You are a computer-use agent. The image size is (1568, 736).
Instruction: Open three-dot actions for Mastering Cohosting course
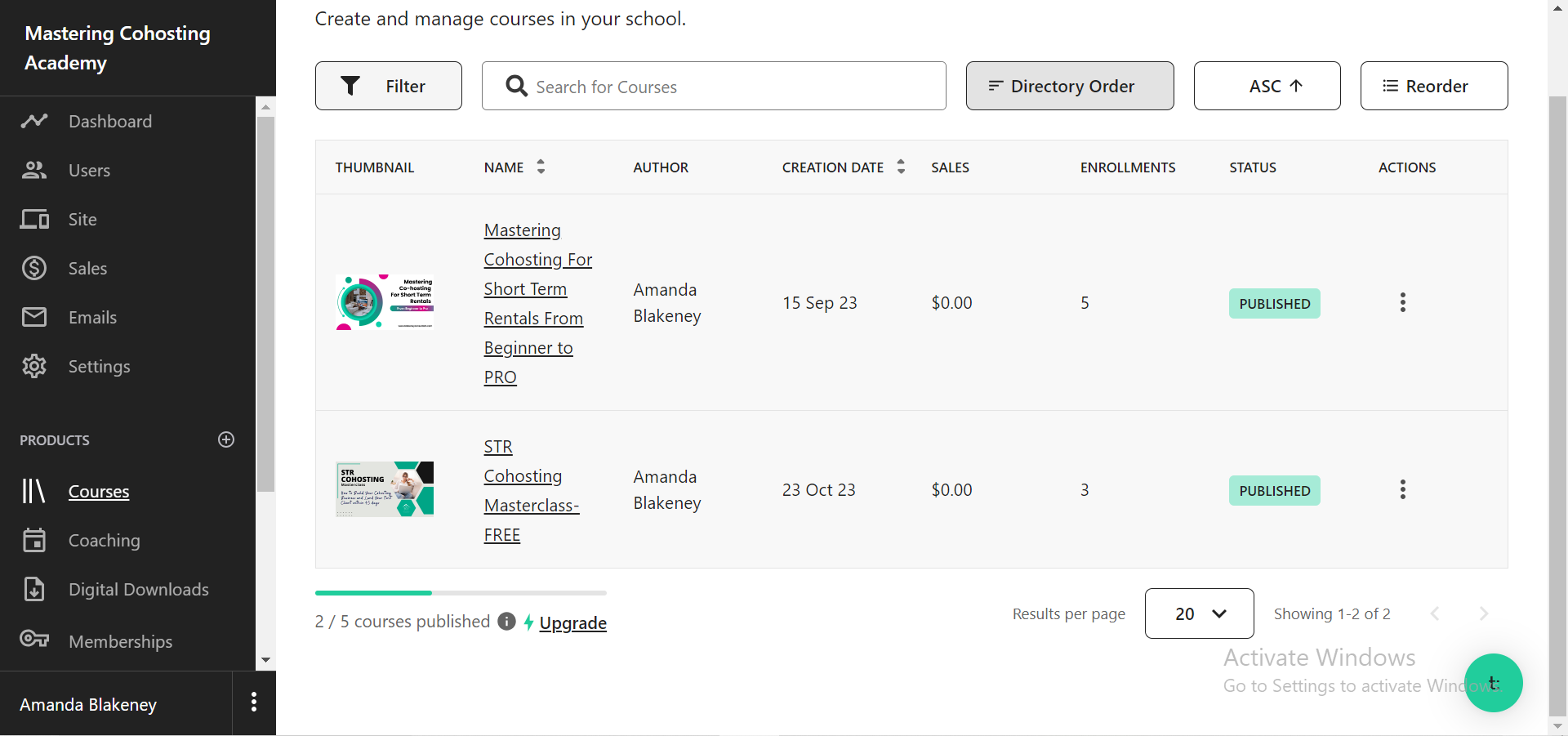[1402, 303]
